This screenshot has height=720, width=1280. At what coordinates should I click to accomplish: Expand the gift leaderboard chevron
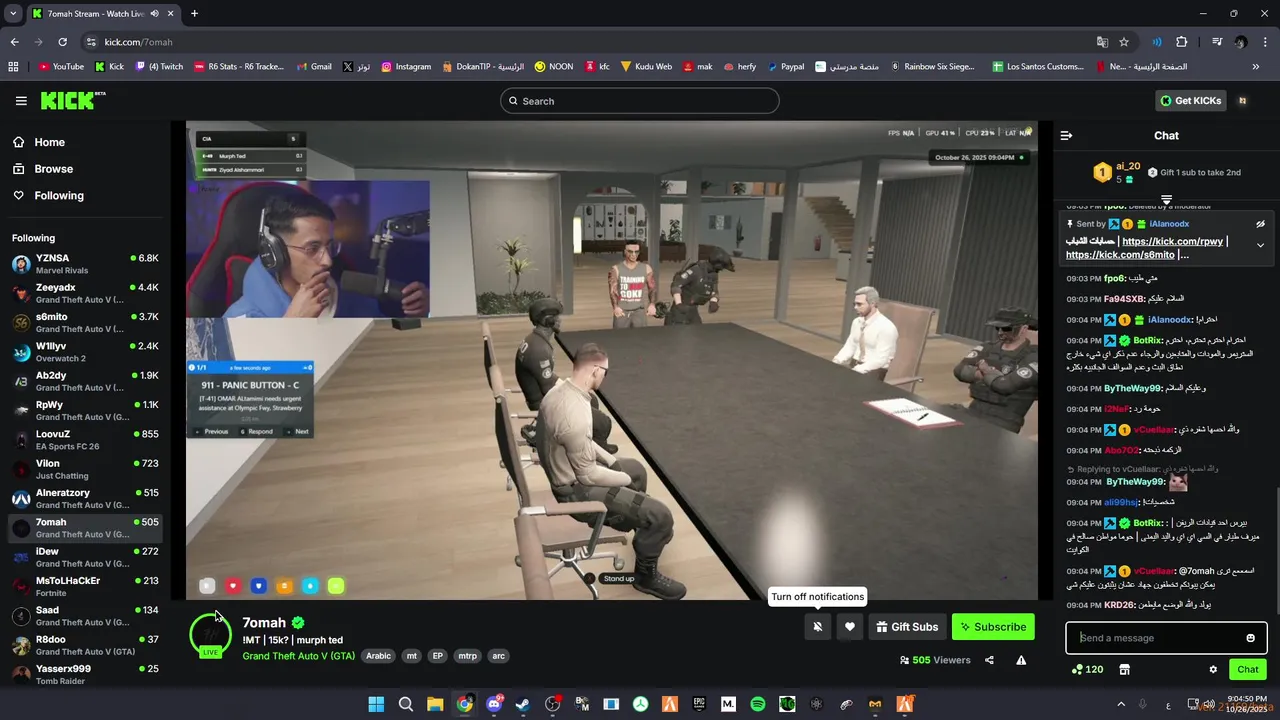[x=1166, y=200]
